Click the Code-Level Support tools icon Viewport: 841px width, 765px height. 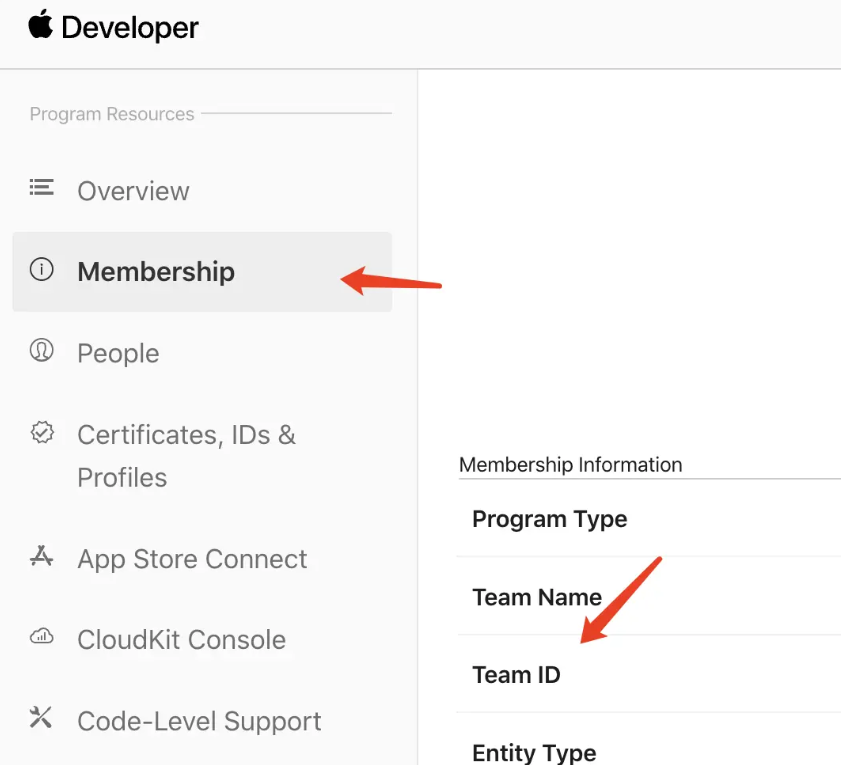41,717
